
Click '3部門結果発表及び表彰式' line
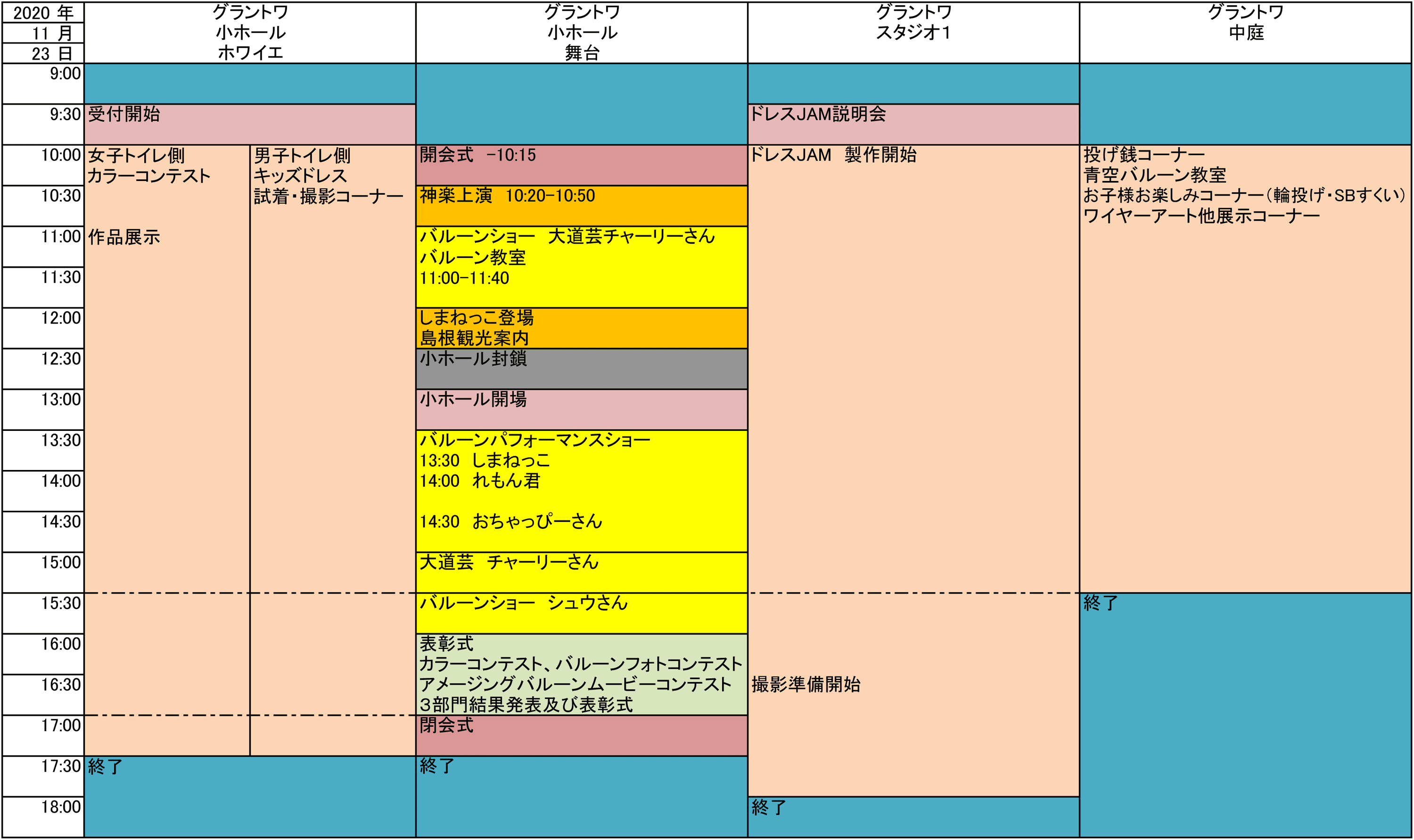[x=526, y=705]
